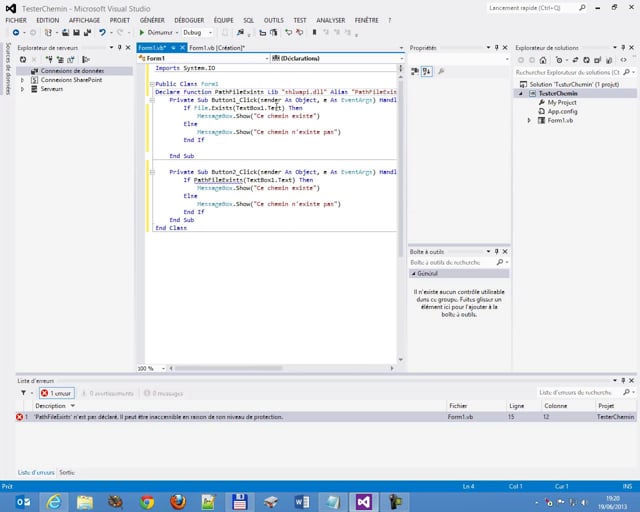The width and height of the screenshot is (640, 512).
Task: Click the Refresh icon in Solution Explorer toolbar
Action: click(587, 60)
